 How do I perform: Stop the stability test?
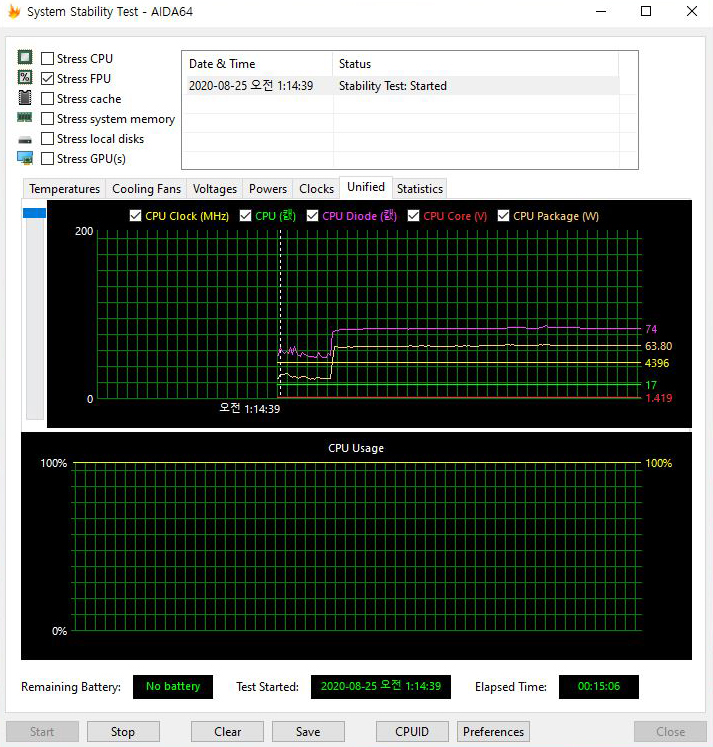pos(123,732)
